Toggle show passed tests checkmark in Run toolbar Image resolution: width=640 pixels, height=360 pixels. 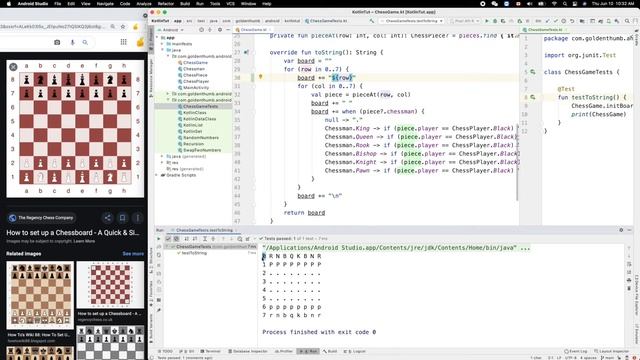point(168,238)
